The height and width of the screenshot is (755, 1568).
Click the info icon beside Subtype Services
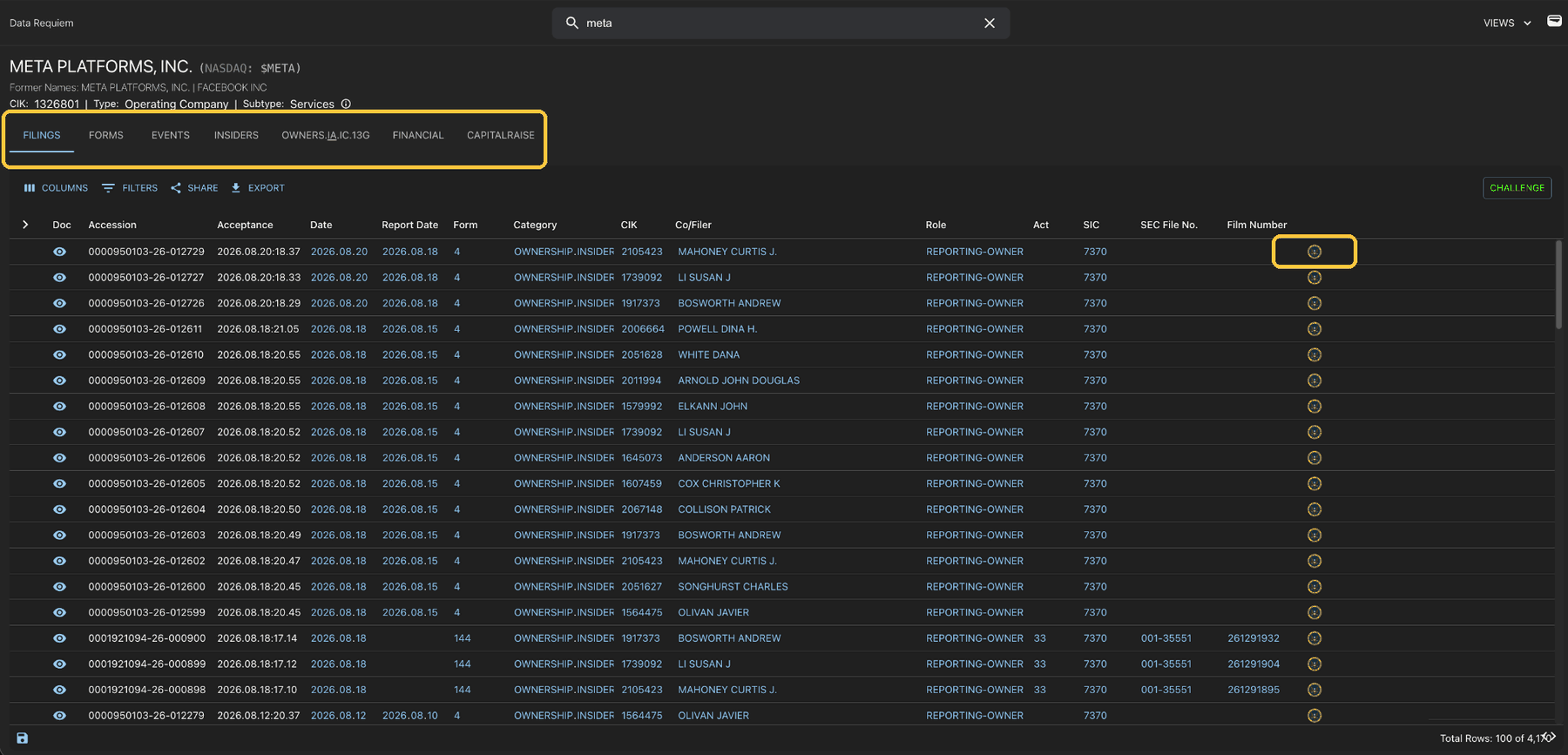click(x=346, y=104)
